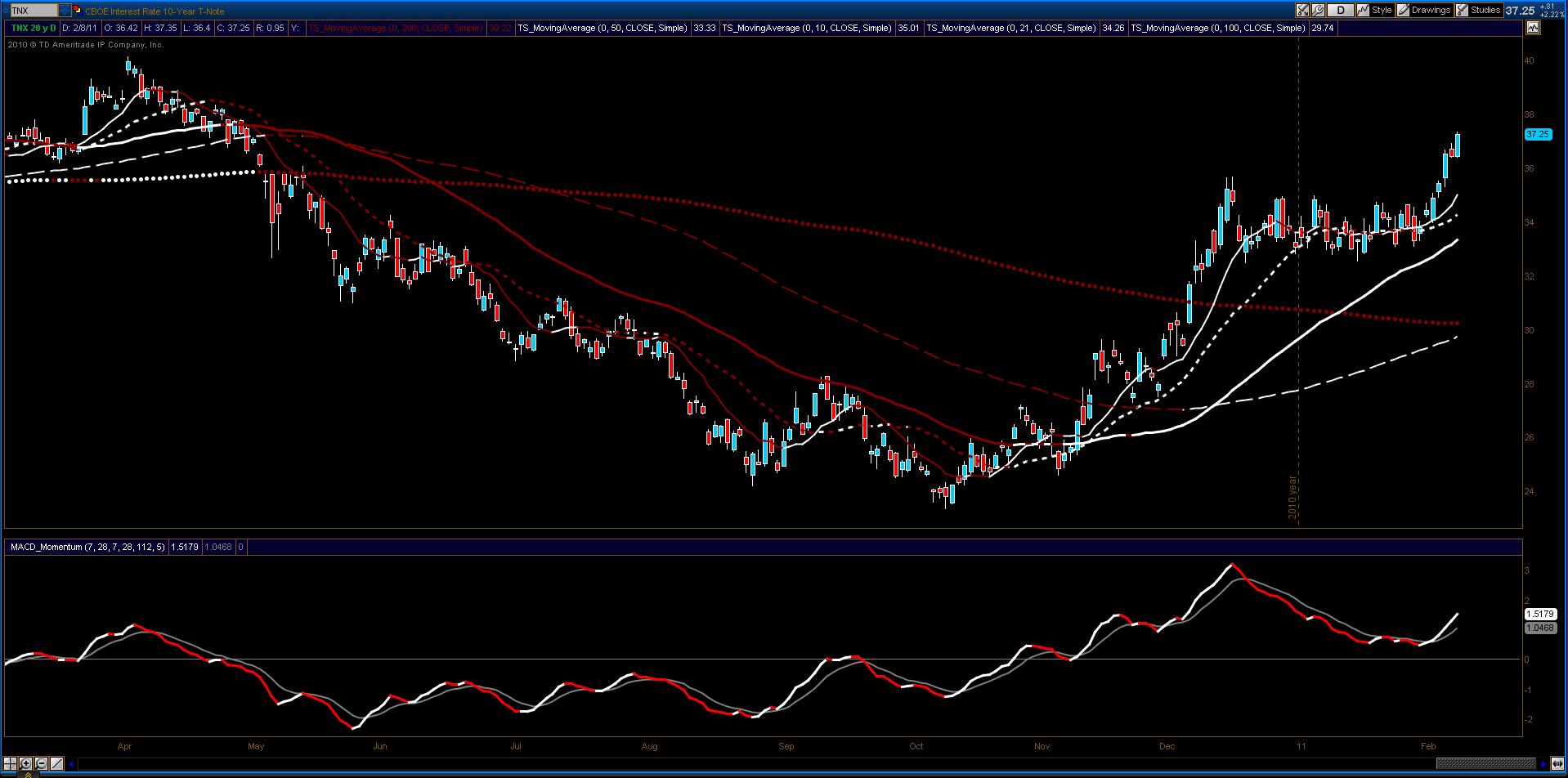Click the '2010 year' vertical marker label
Viewport: 1568px width, 778px height.
pos(1292,497)
